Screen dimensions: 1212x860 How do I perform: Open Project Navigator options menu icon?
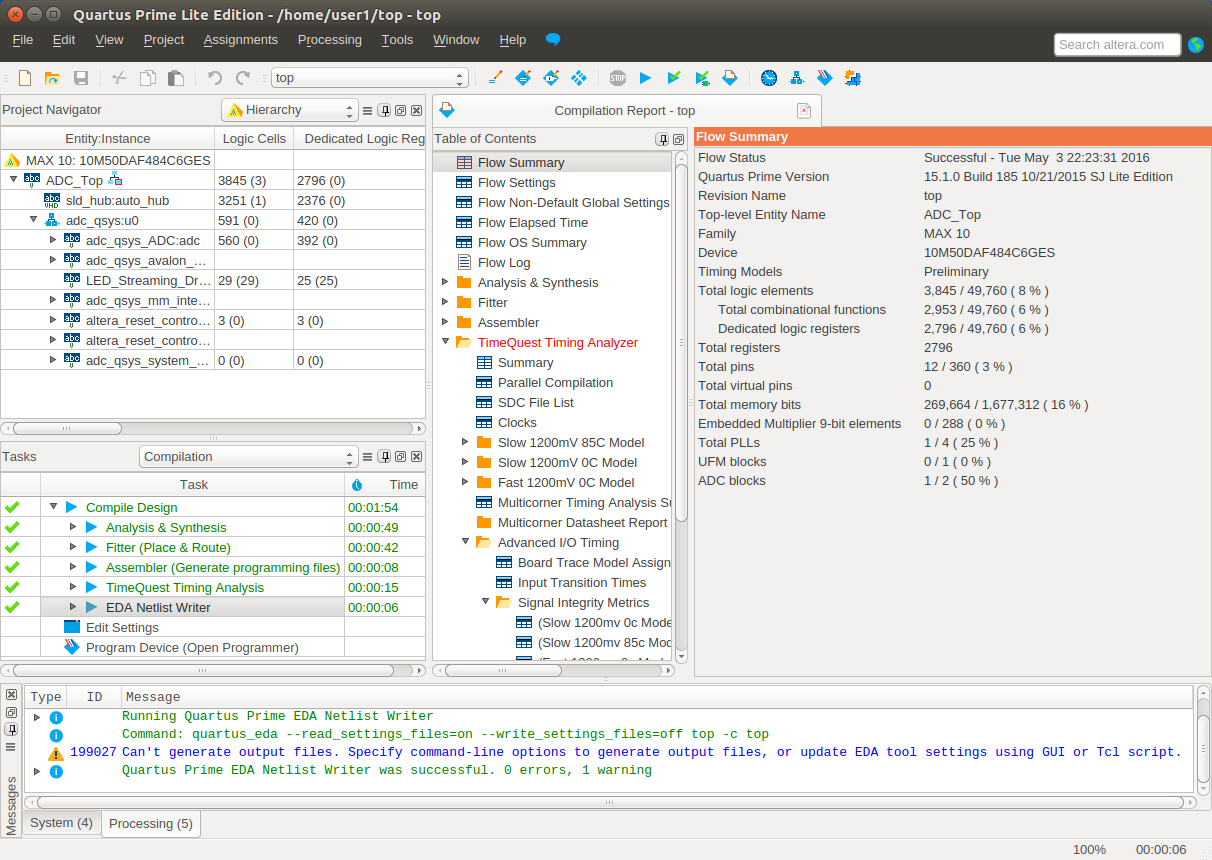(x=368, y=111)
